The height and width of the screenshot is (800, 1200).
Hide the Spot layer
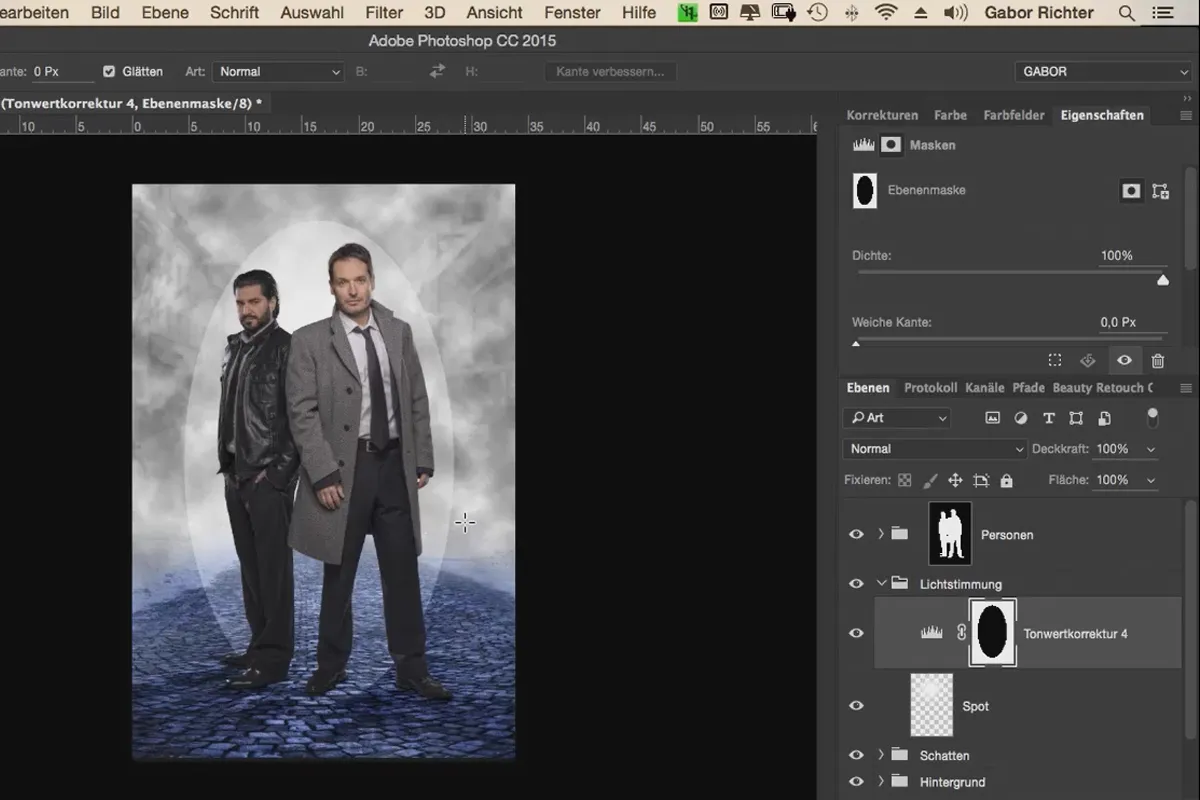tap(856, 706)
